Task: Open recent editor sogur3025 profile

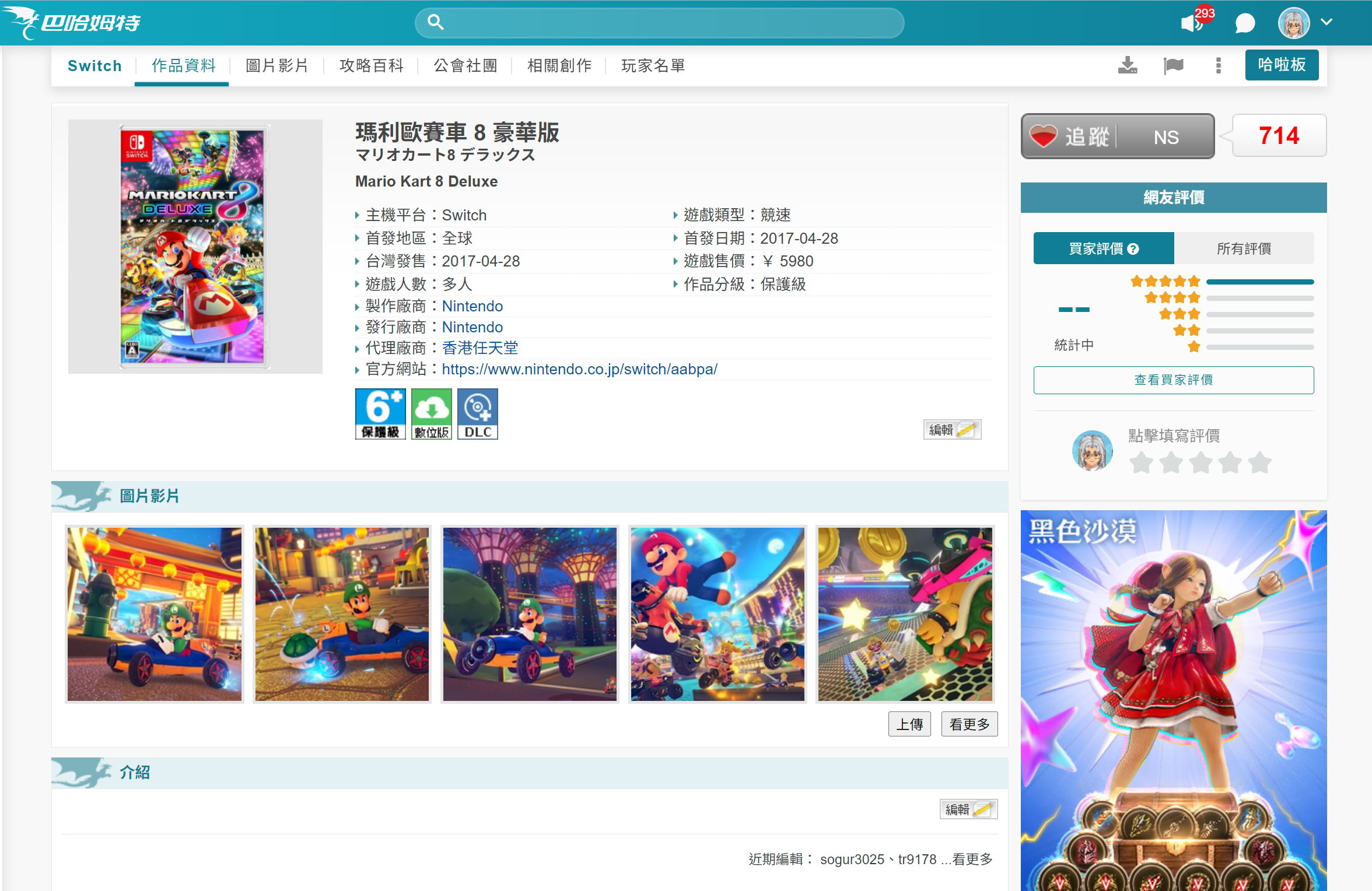Action: coord(852,860)
